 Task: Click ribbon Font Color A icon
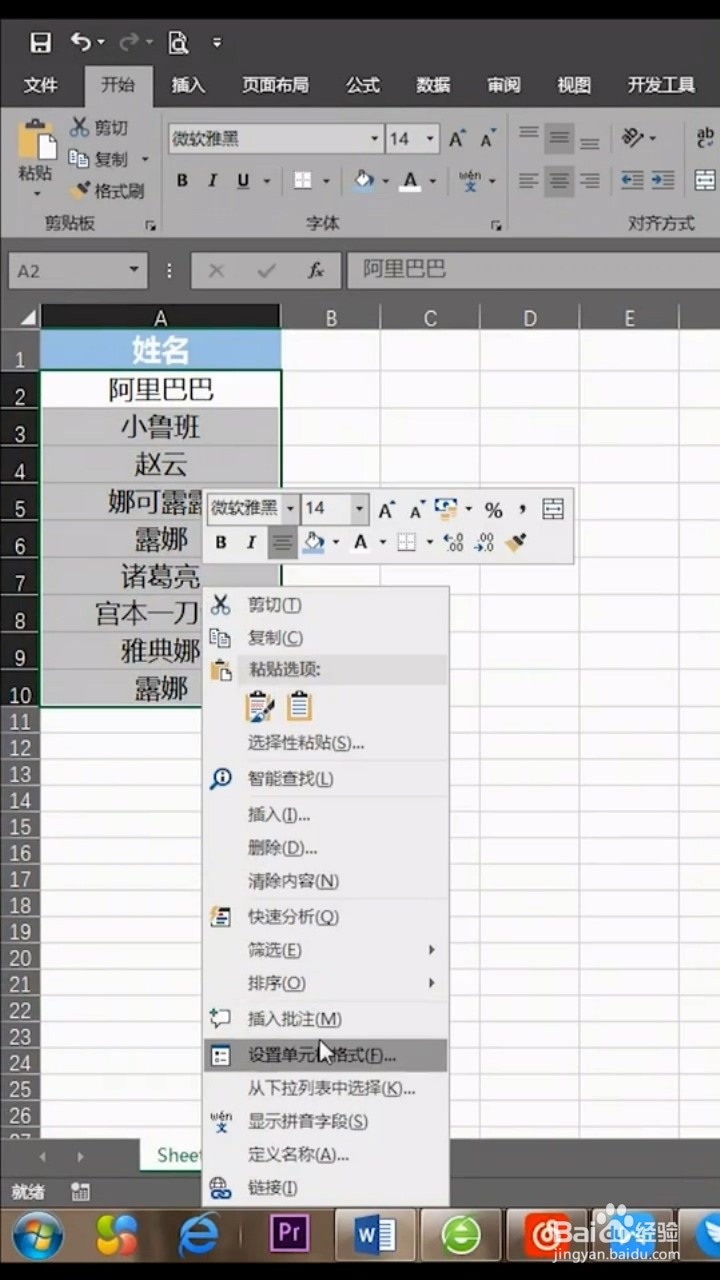[x=410, y=181]
